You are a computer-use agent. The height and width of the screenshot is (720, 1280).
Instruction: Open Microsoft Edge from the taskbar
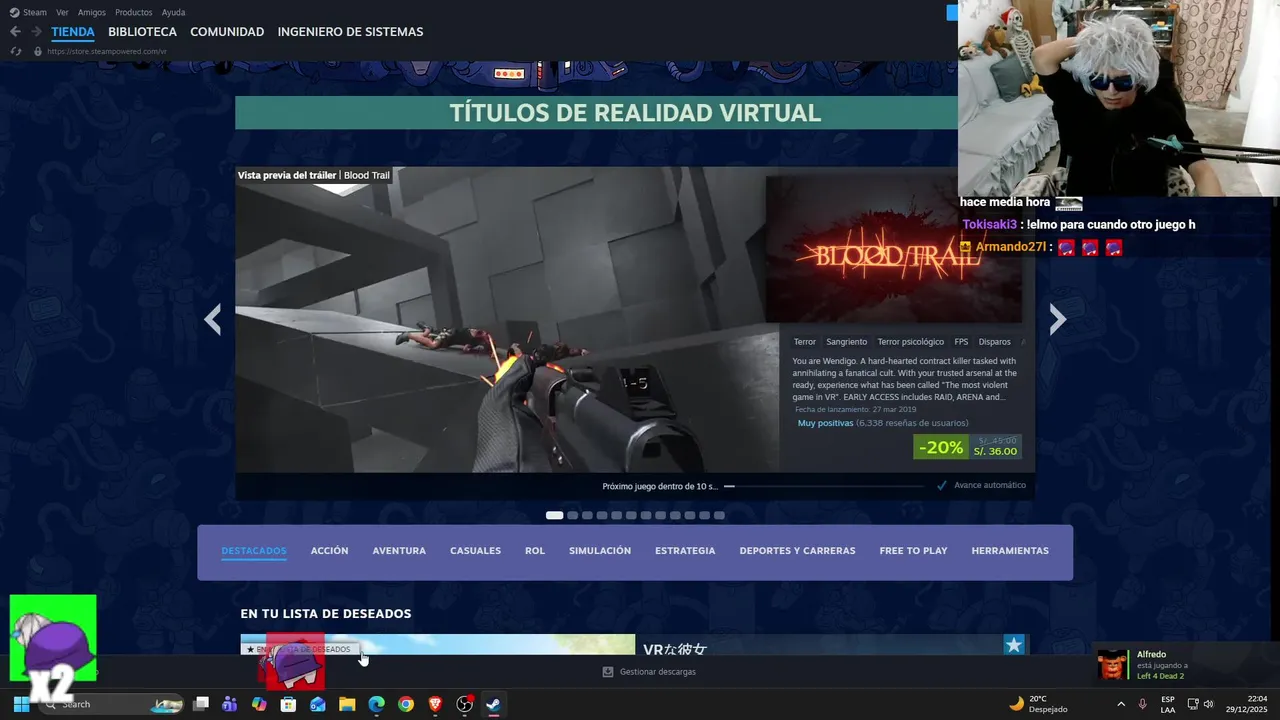point(376,704)
